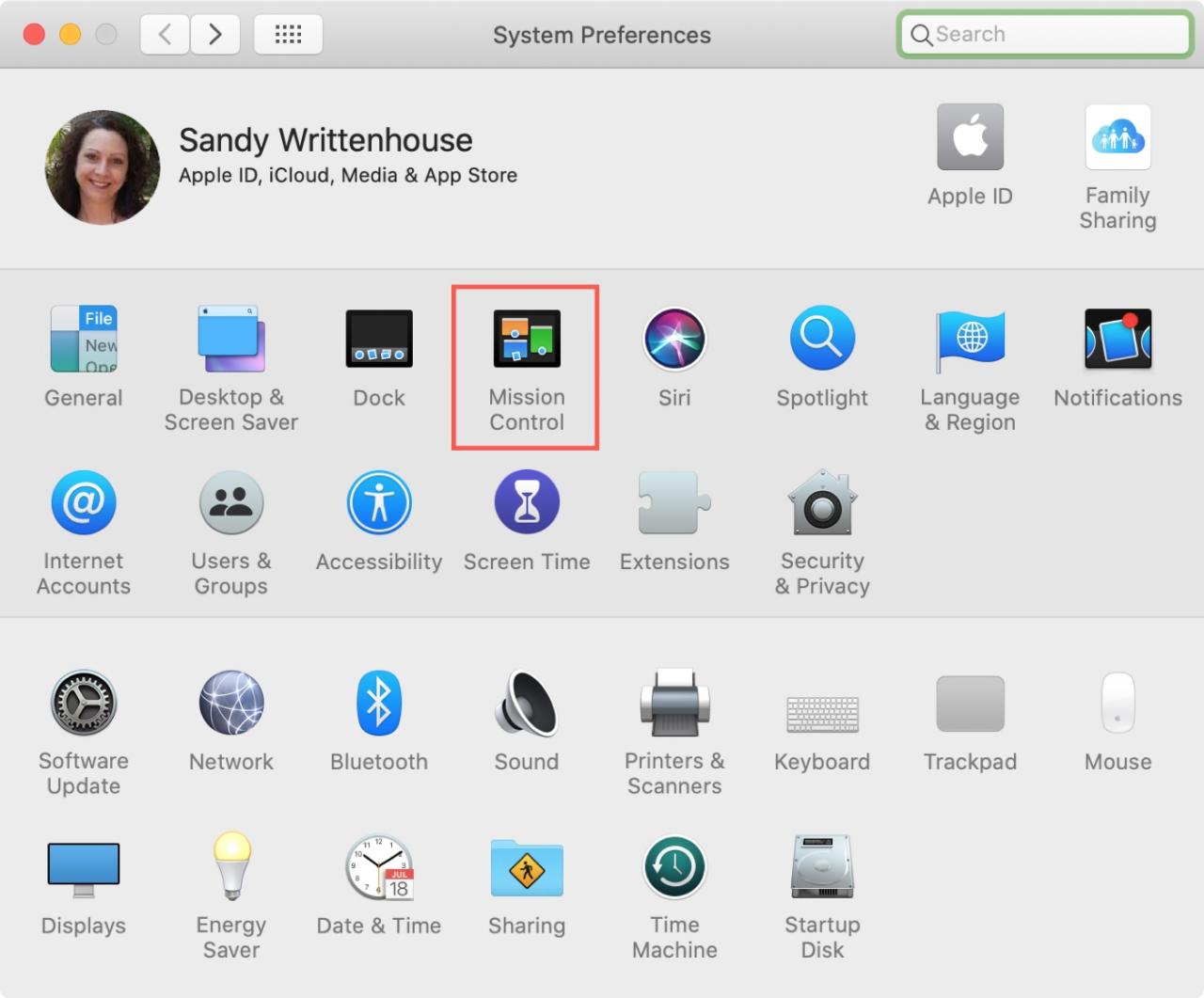The image size is (1204, 998).
Task: Click the forward navigation arrow
Action: [214, 35]
